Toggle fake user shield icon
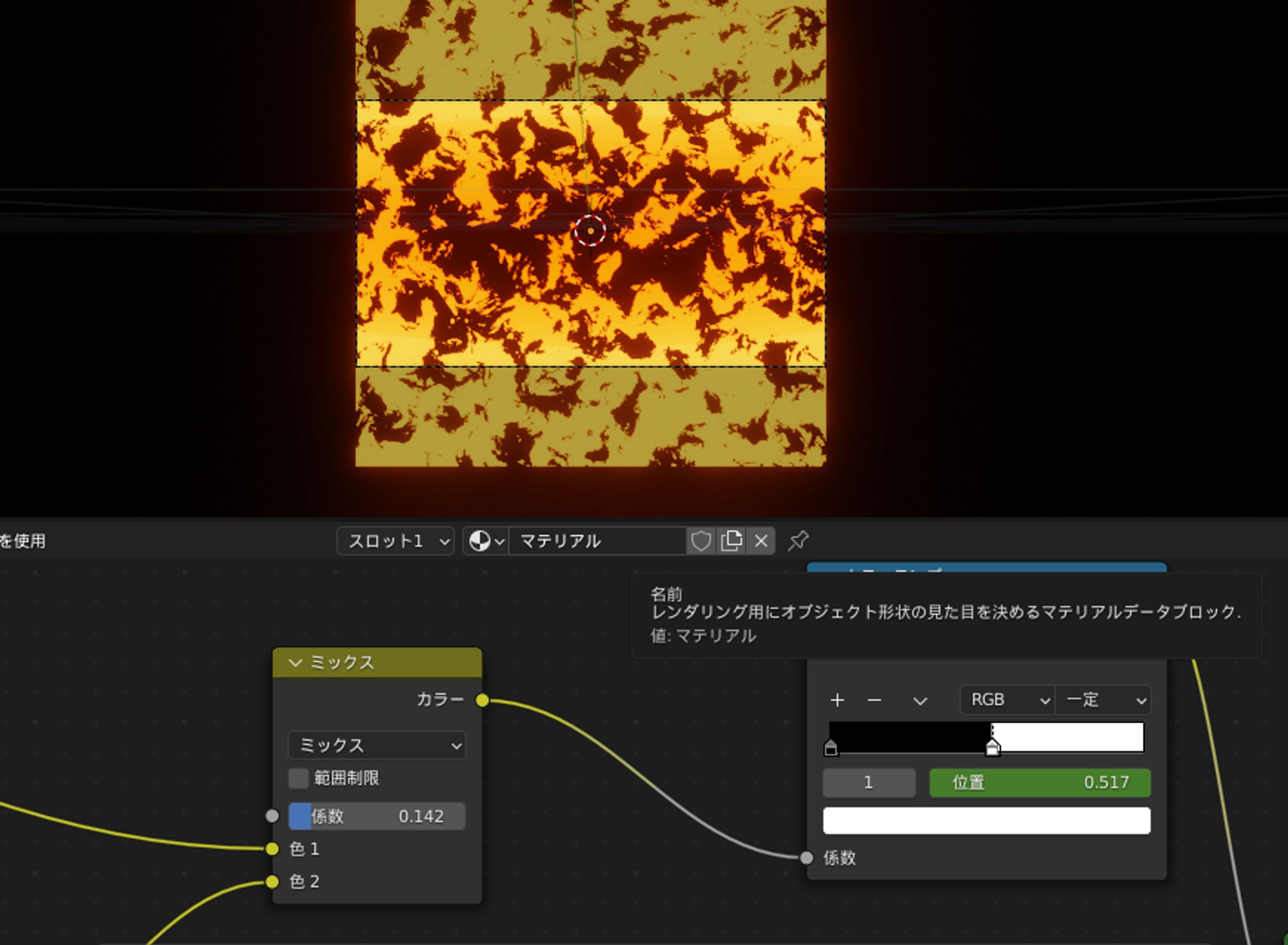This screenshot has width=1288, height=945. [x=701, y=541]
